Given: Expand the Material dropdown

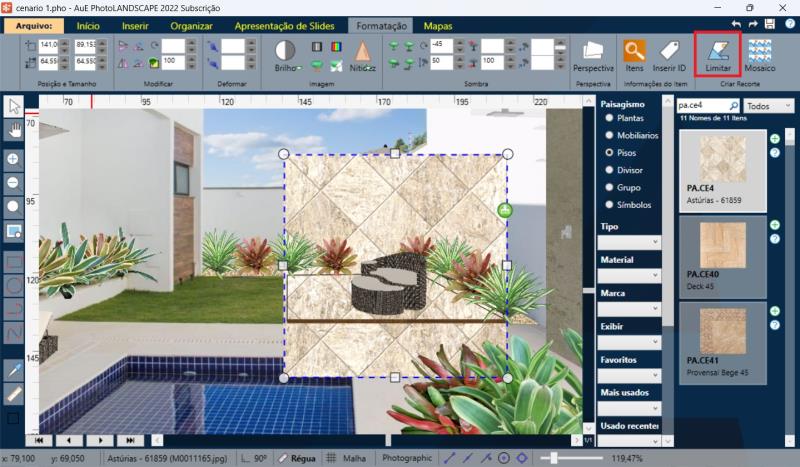Looking at the screenshot, I should [x=630, y=275].
